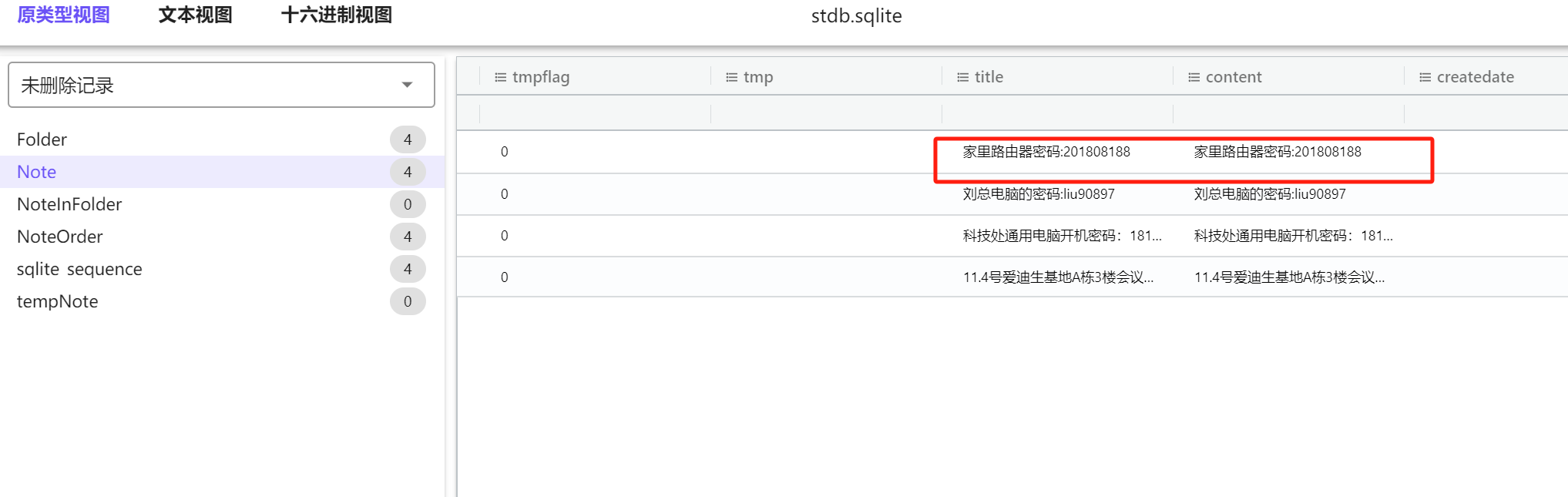Open the NoteOrder table
Screen dimensions: 1568x497
pos(60,237)
